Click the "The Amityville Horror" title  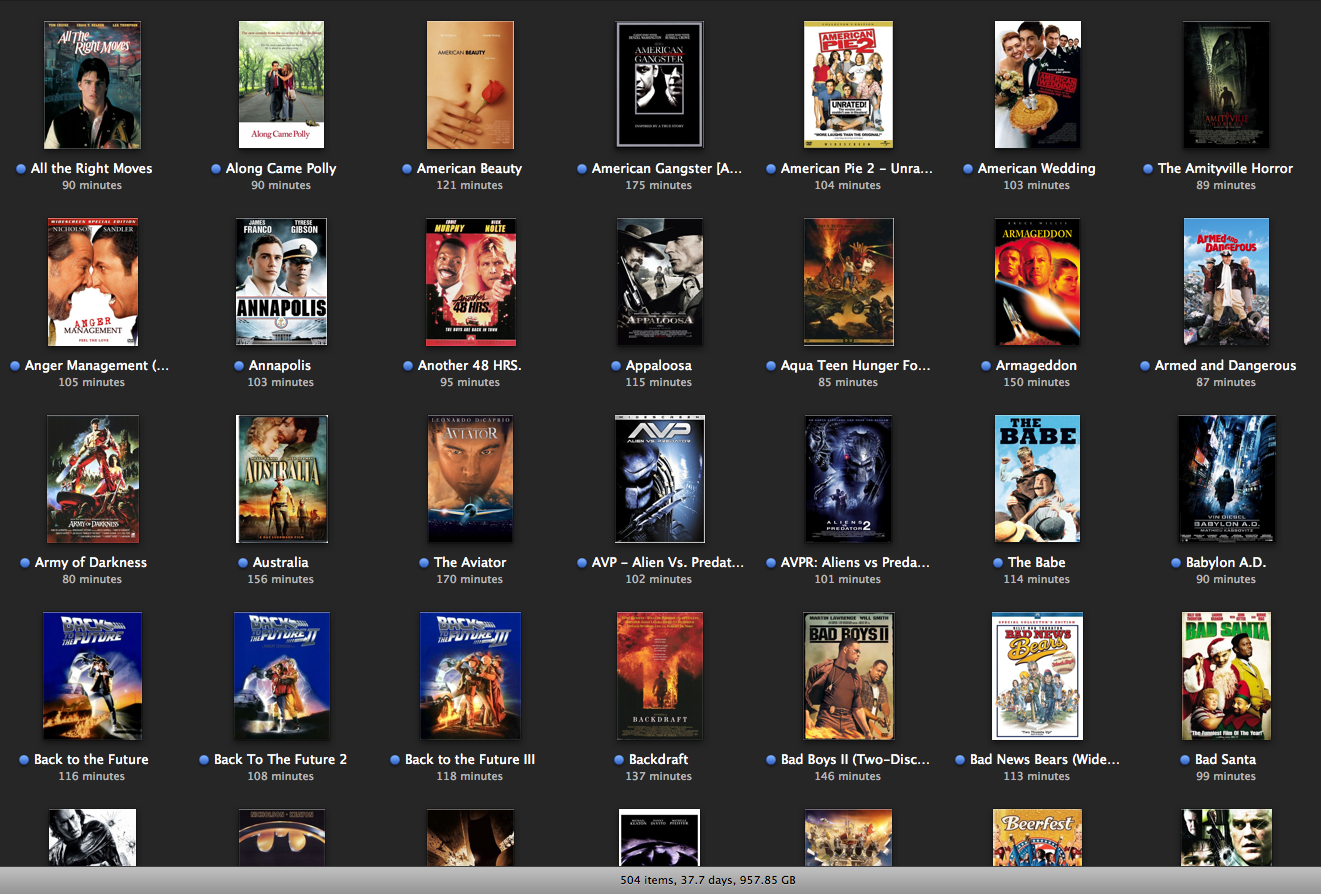1225,168
